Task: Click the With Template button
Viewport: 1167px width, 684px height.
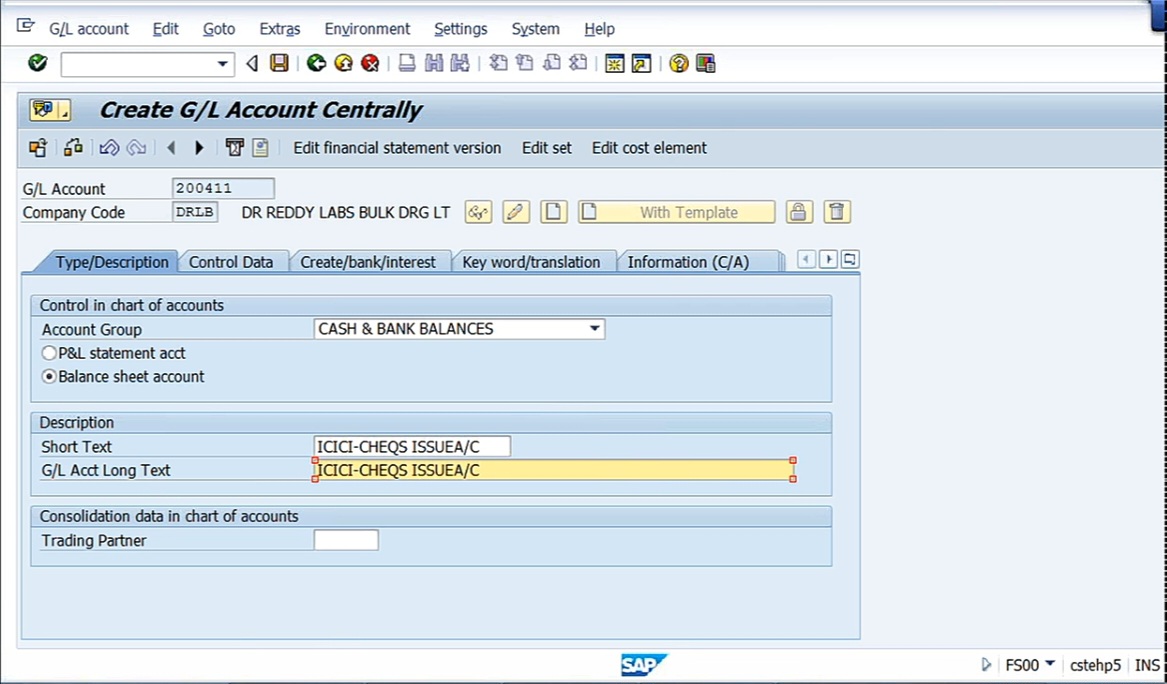Action: coord(677,212)
